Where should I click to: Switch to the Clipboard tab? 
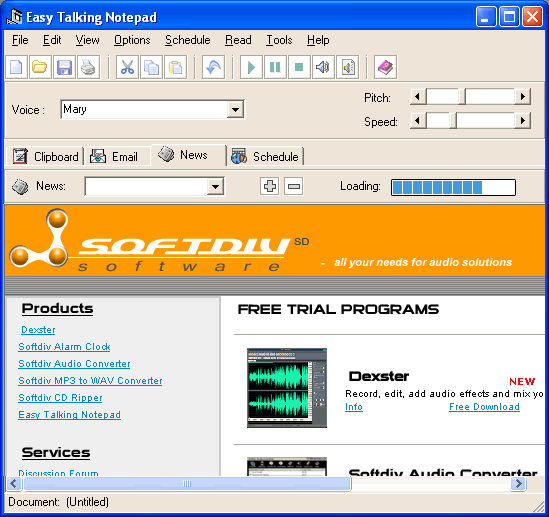pos(45,156)
